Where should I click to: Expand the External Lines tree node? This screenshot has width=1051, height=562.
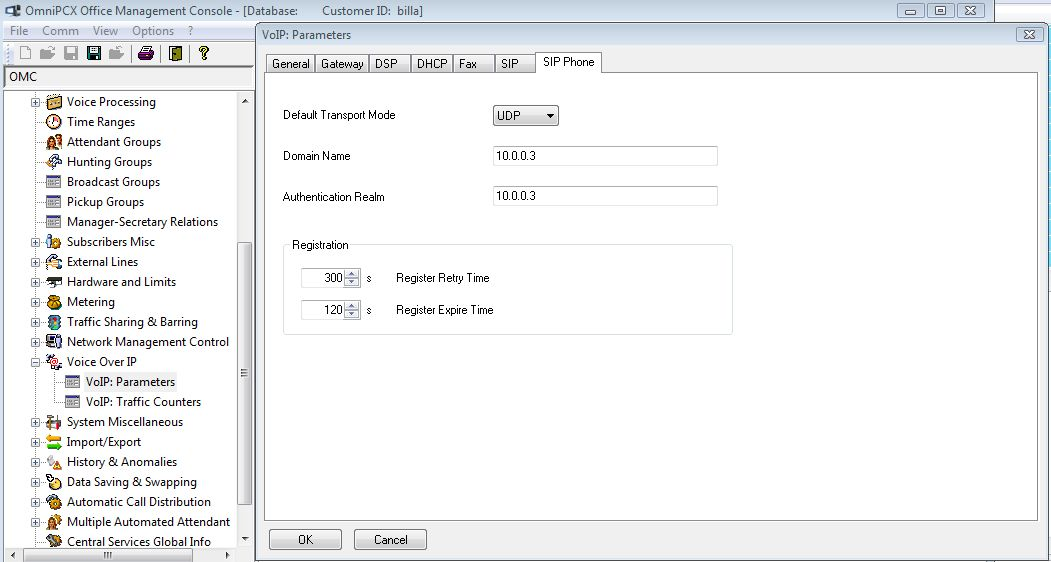pos(36,262)
